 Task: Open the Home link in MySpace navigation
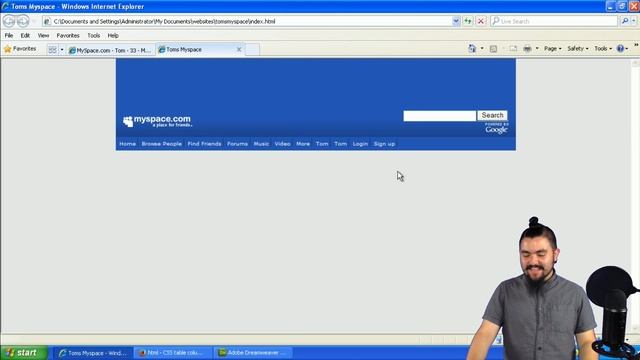(x=127, y=144)
